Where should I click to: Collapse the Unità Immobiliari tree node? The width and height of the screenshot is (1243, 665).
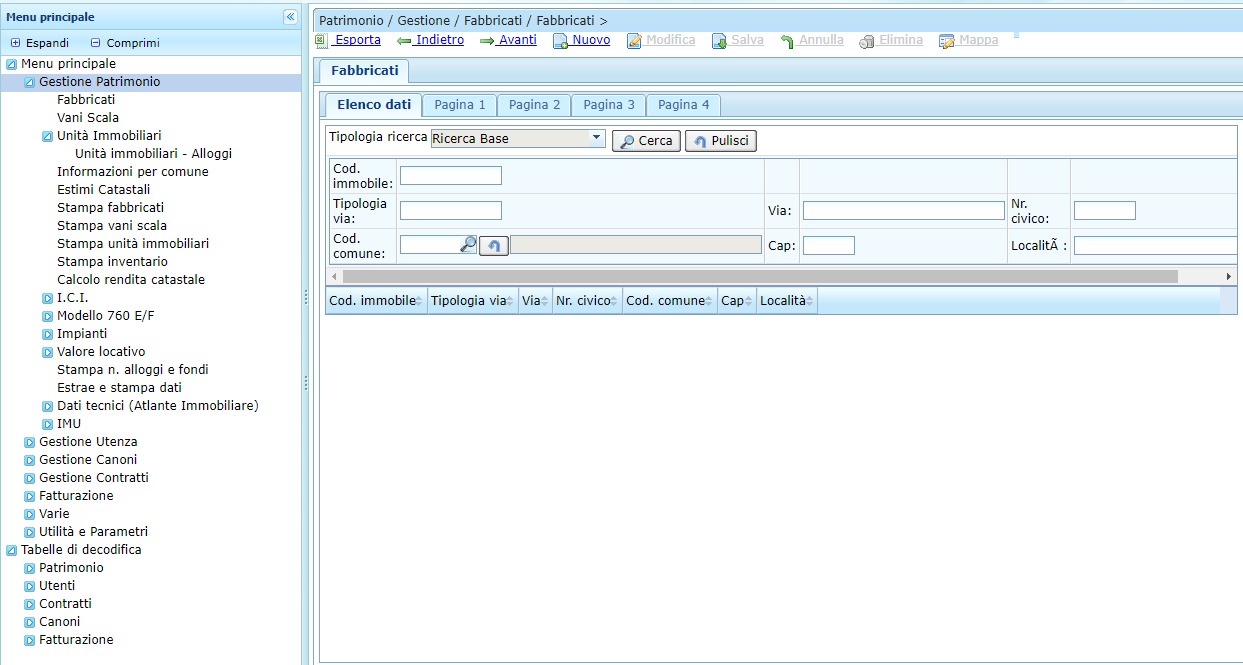[47, 136]
